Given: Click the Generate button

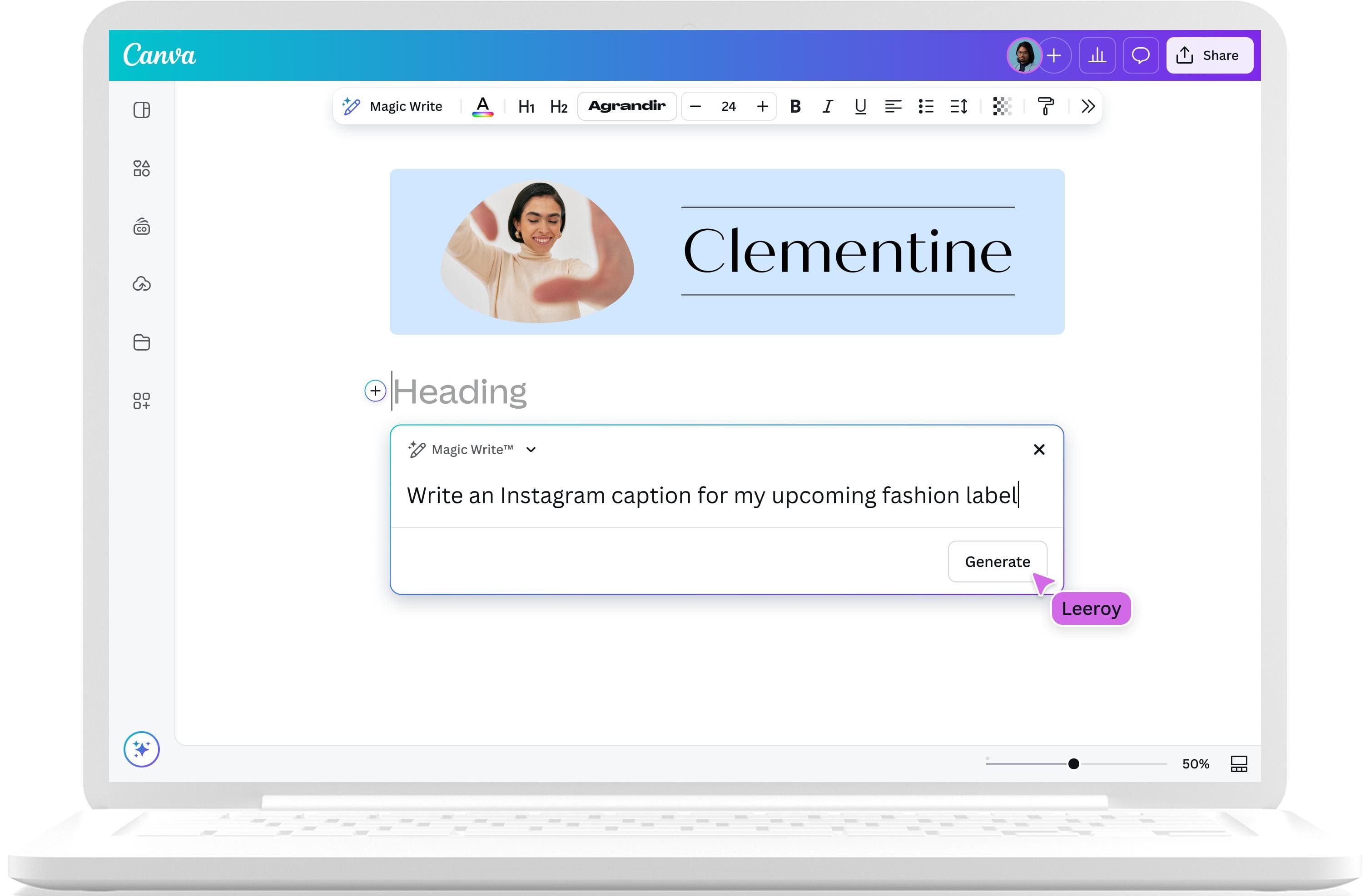Looking at the screenshot, I should point(998,562).
